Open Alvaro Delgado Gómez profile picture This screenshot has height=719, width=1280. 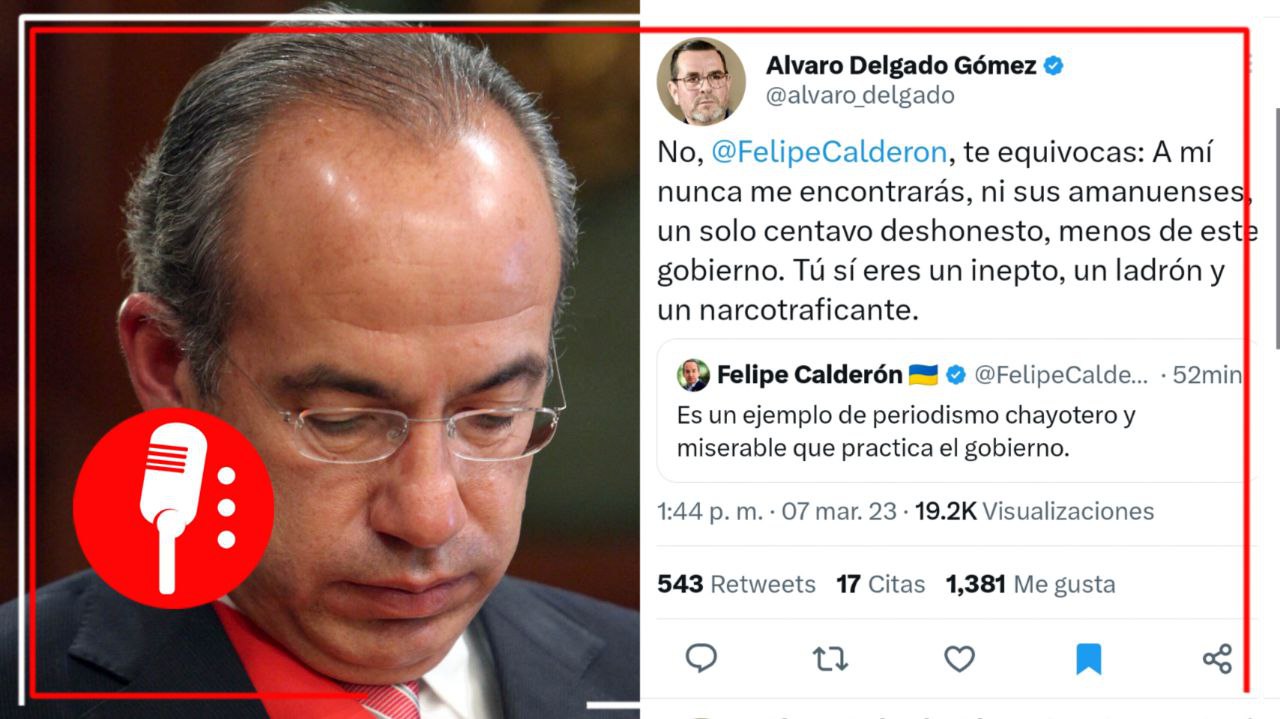[x=701, y=82]
